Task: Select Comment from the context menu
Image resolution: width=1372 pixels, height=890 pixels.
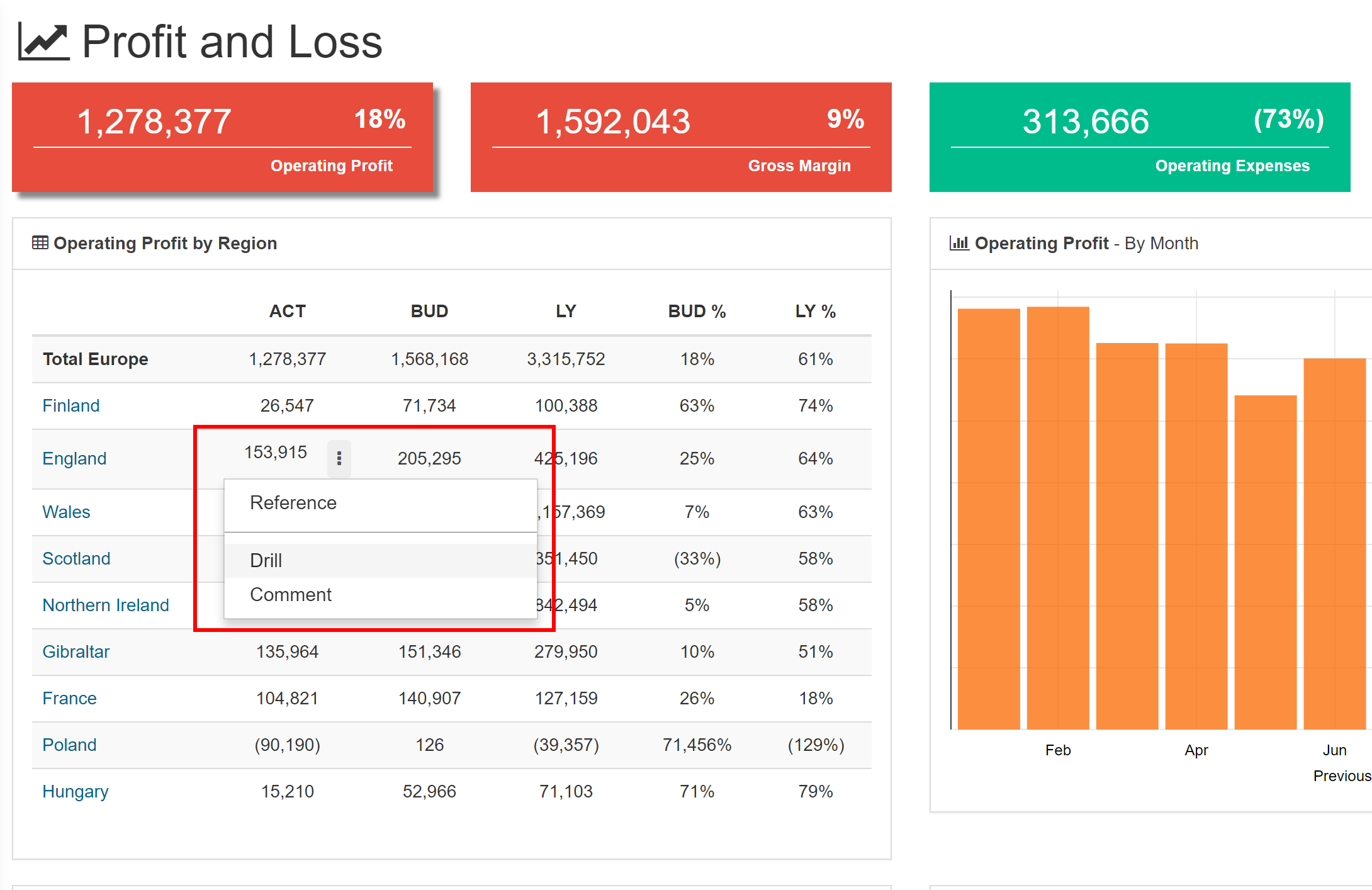Action: tap(291, 595)
